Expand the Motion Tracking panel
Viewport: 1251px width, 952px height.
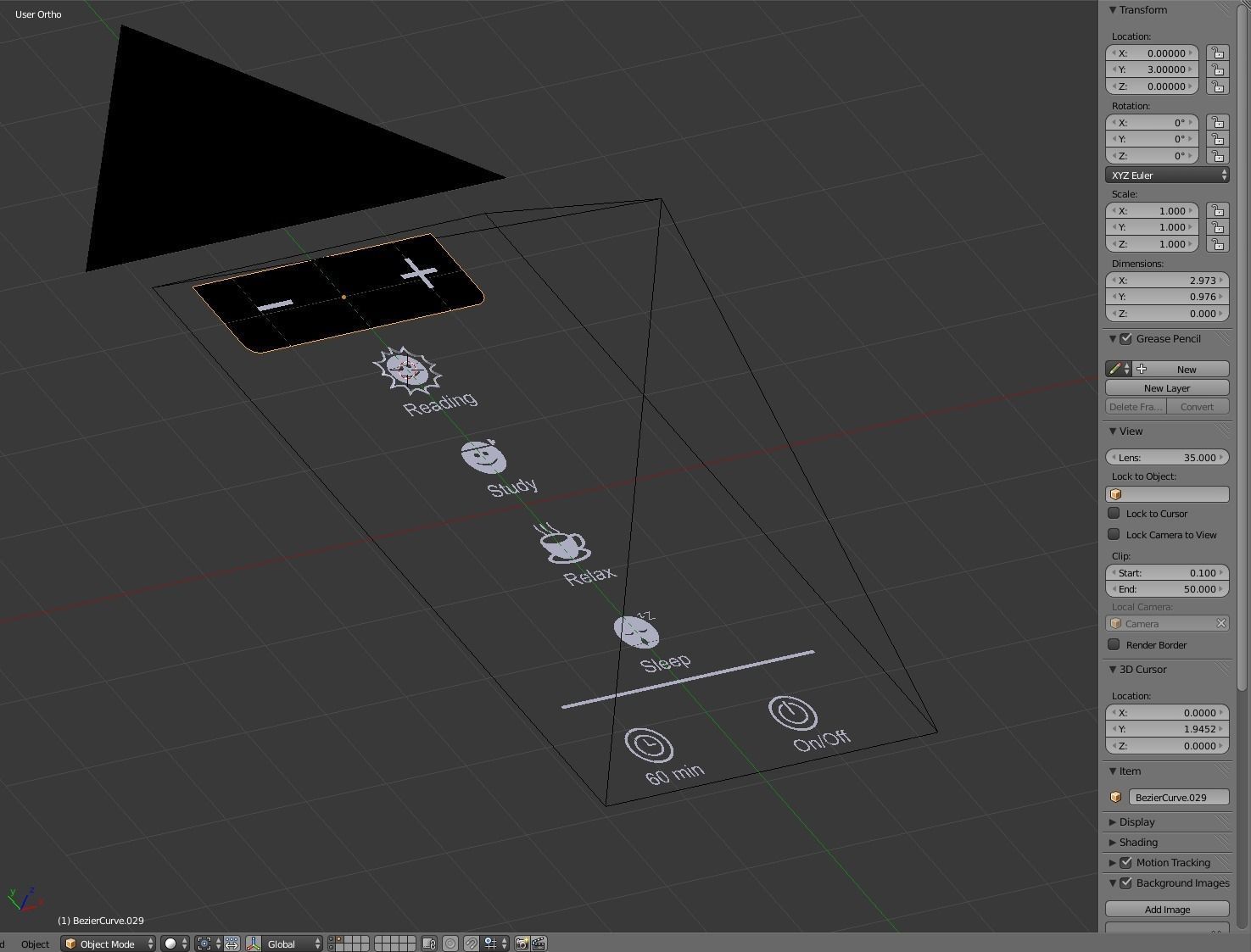click(x=1113, y=863)
